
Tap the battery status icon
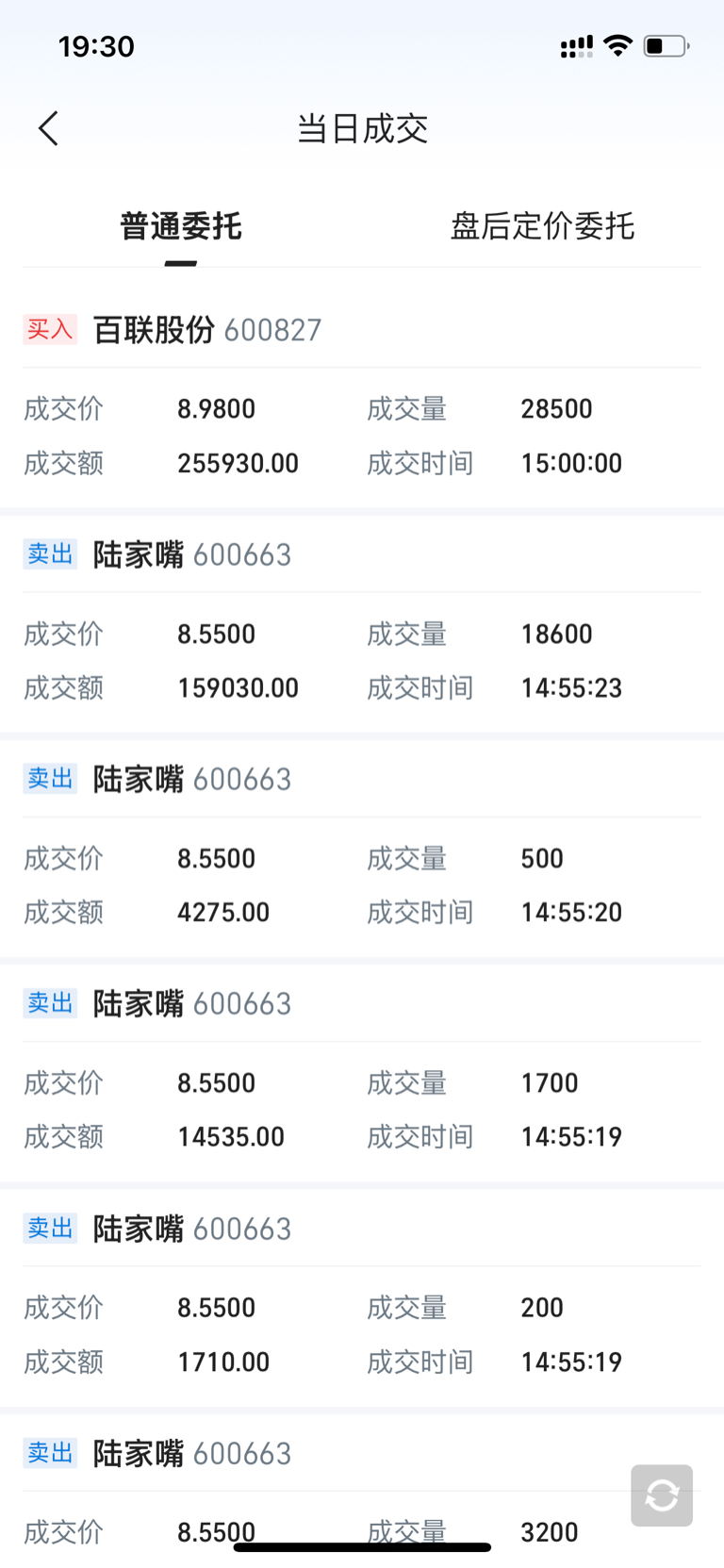point(666,45)
